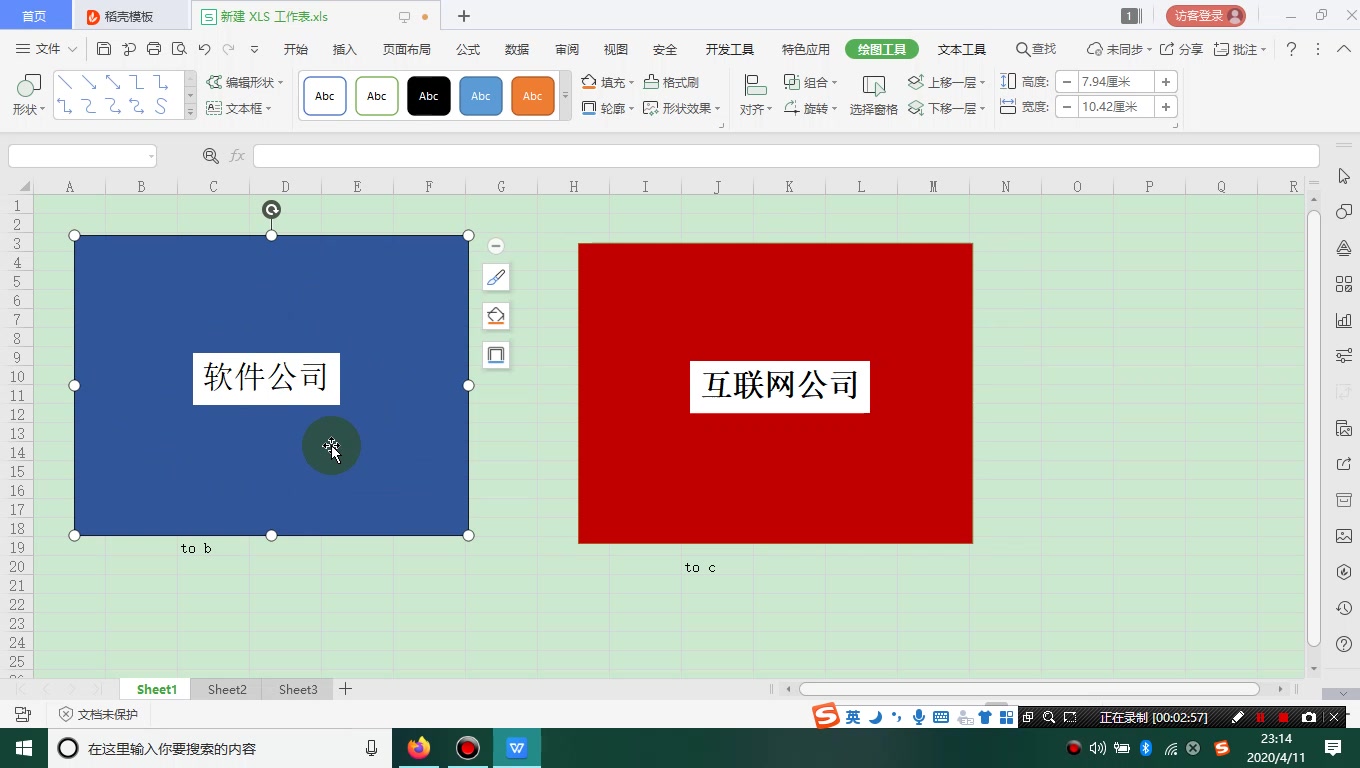Click the Save icon in quick toolbar

(104, 49)
